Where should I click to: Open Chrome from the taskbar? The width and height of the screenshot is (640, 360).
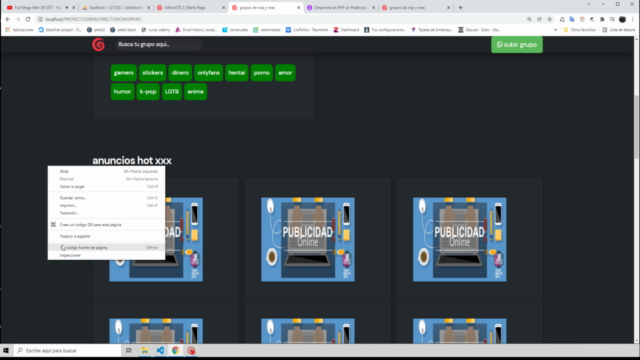click(176, 351)
